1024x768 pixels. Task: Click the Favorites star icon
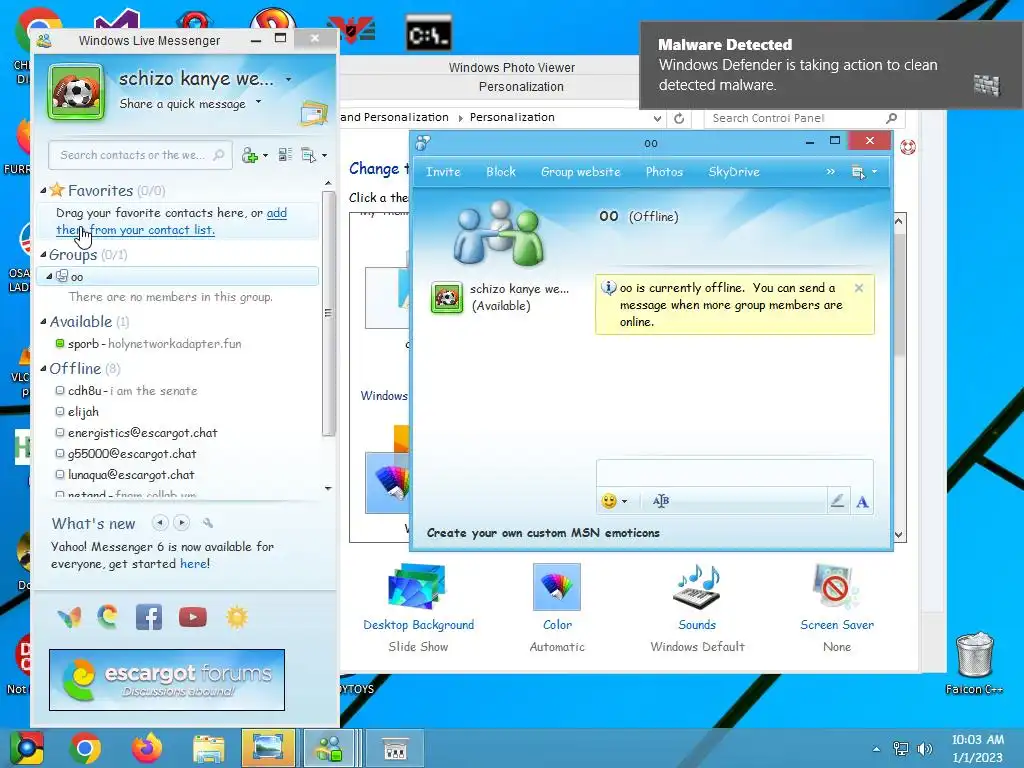[57, 190]
